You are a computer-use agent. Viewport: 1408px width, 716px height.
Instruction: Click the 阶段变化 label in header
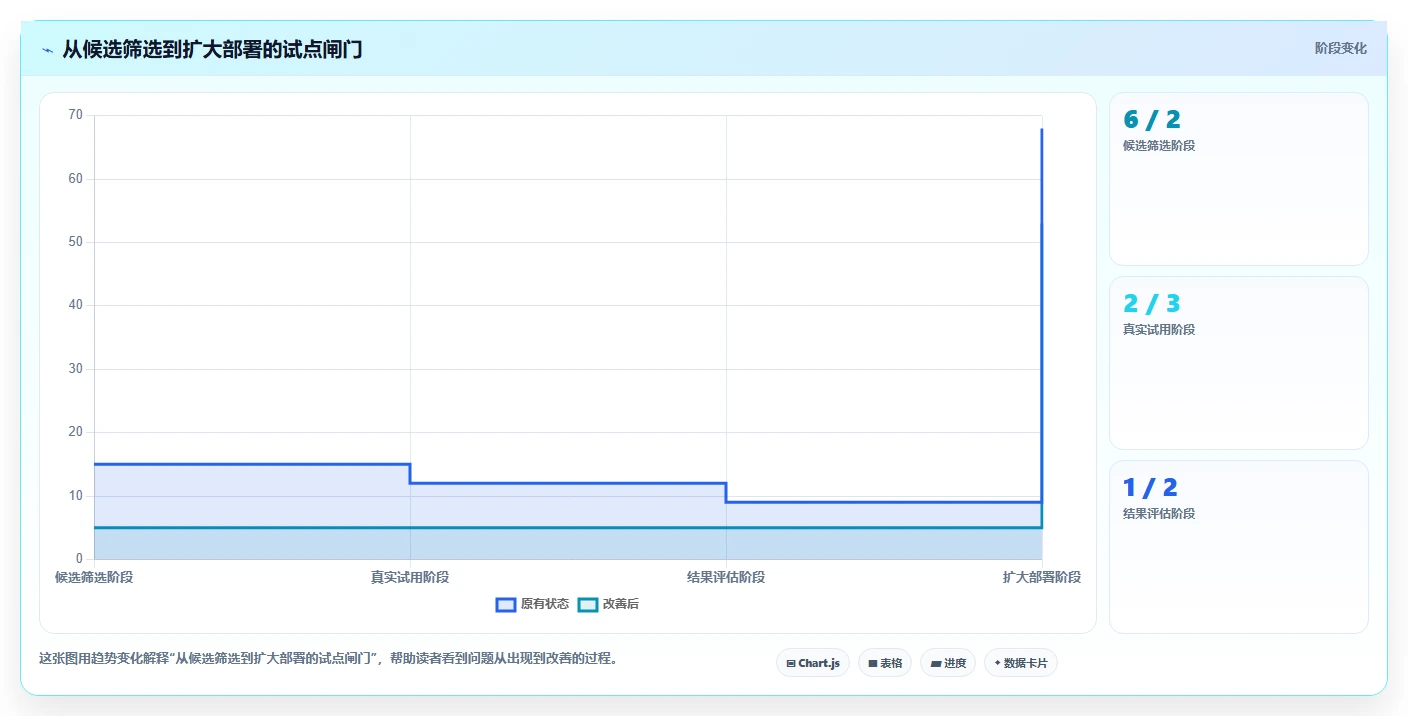point(1340,48)
